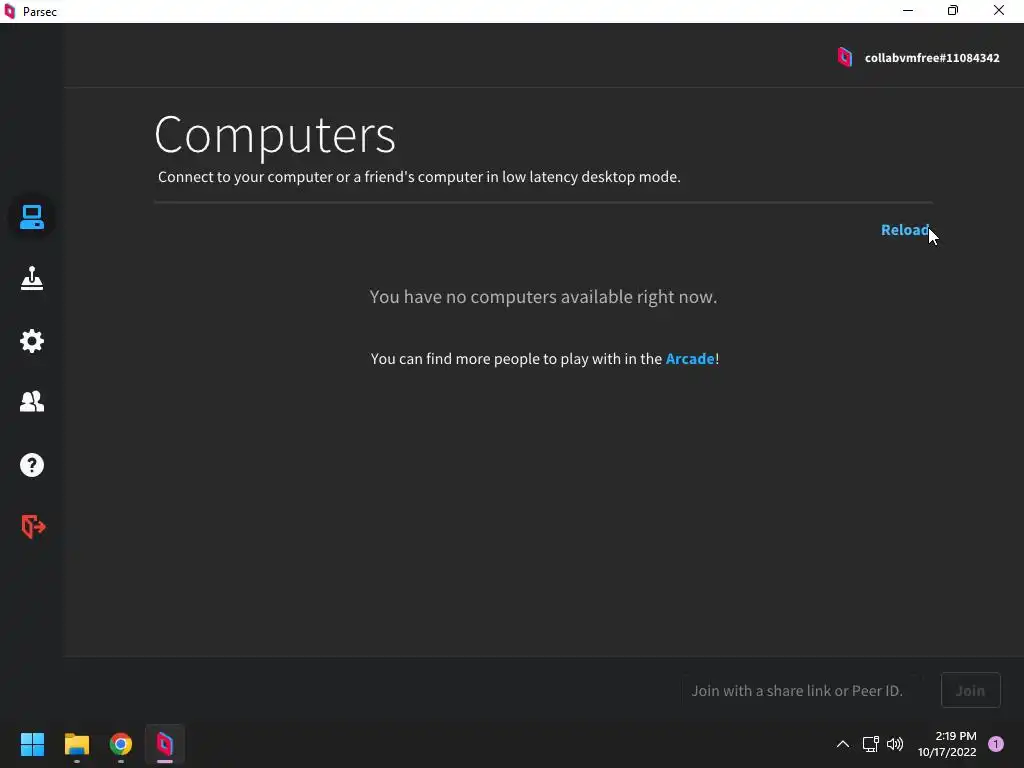Show hidden system tray icons

(843, 744)
